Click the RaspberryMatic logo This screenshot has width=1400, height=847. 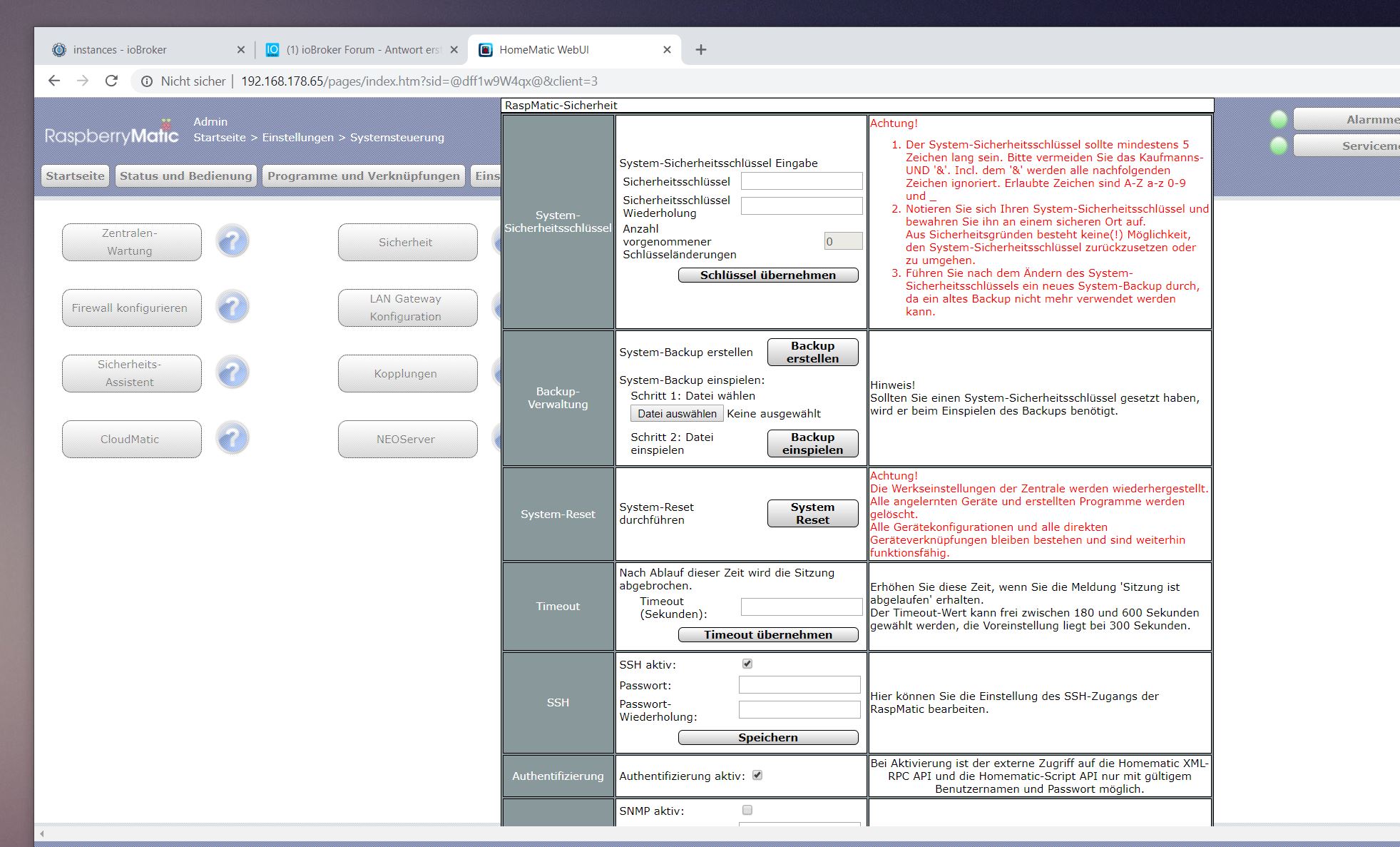coord(111,134)
